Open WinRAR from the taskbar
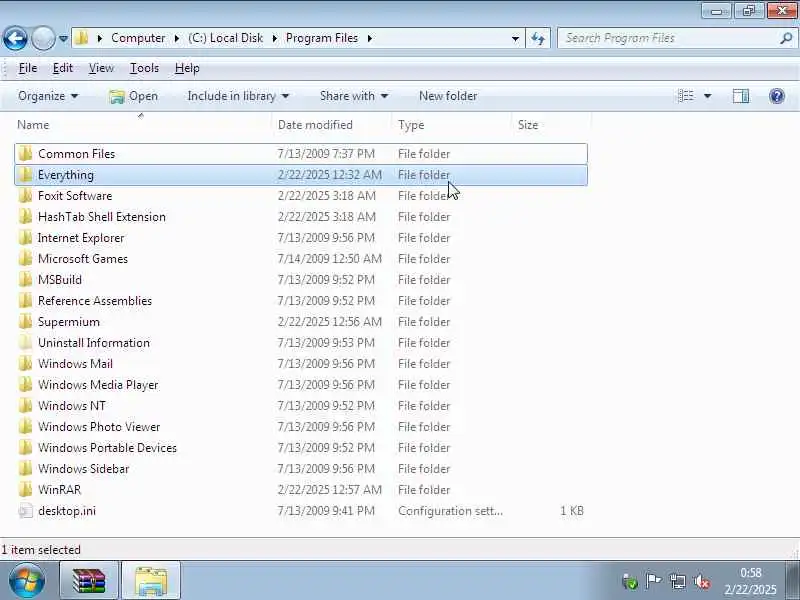Viewport: 800px width, 600px height. click(x=89, y=581)
